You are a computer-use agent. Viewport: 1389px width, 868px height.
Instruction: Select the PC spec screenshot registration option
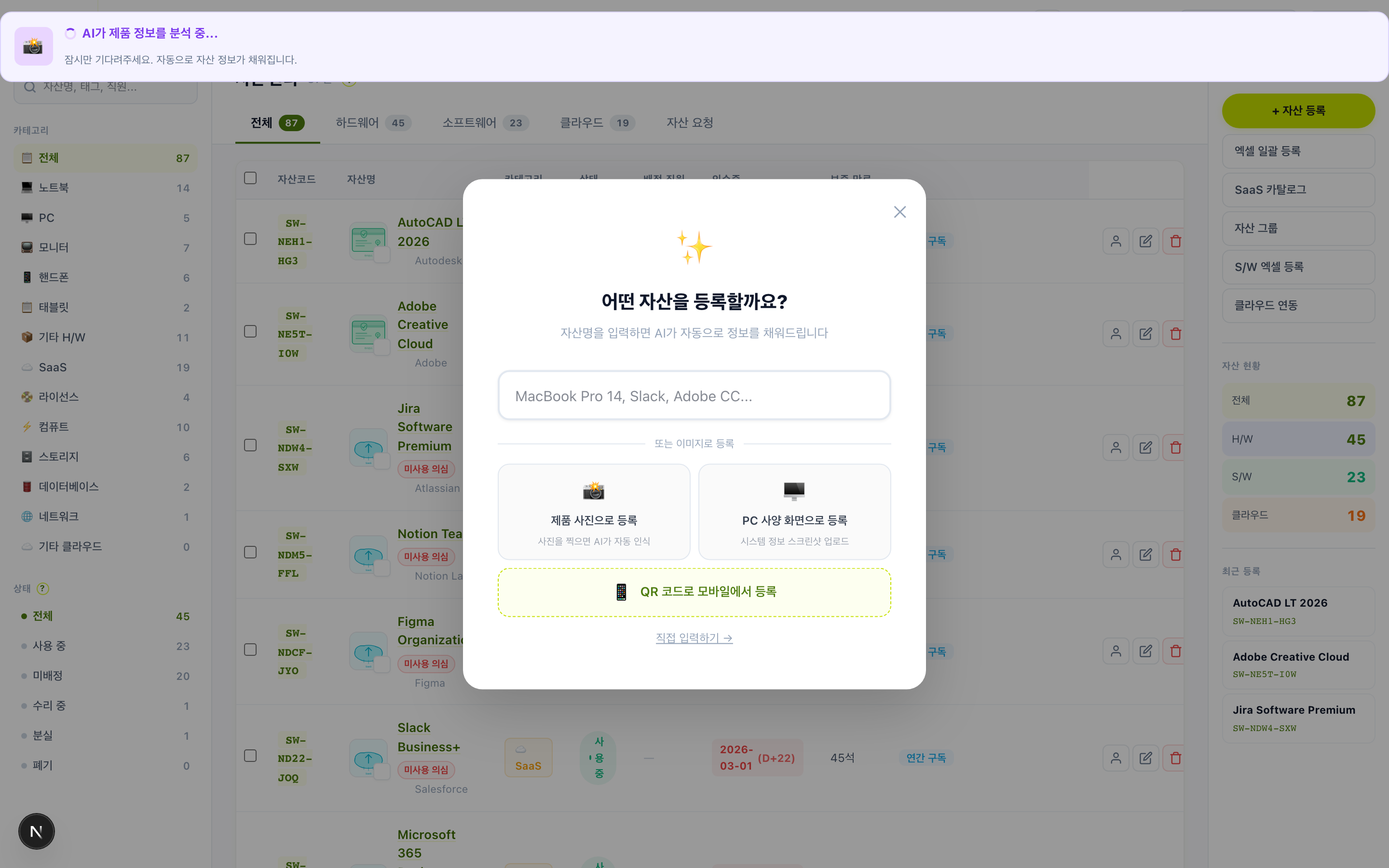[794, 512]
